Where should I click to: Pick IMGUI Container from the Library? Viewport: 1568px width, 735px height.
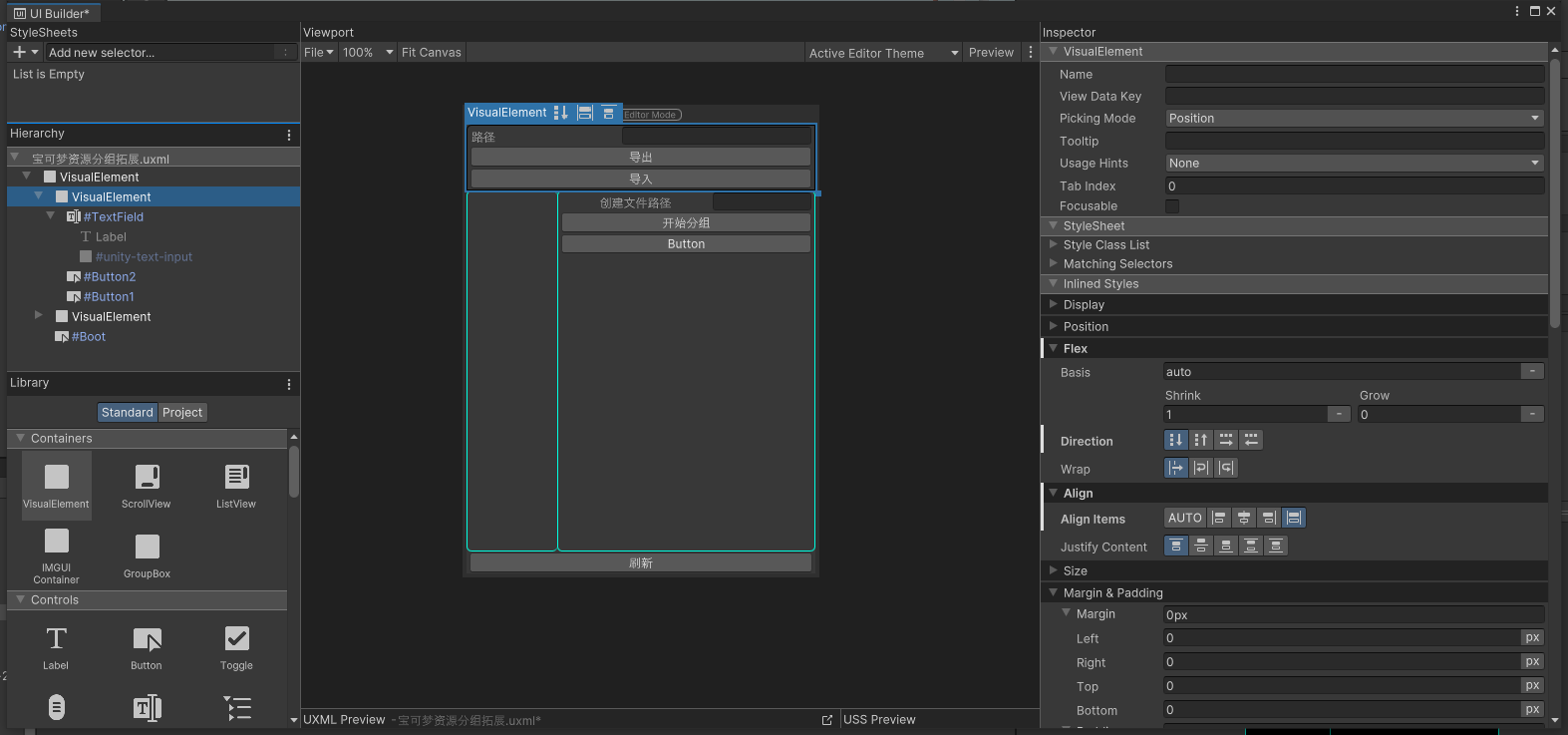click(57, 555)
